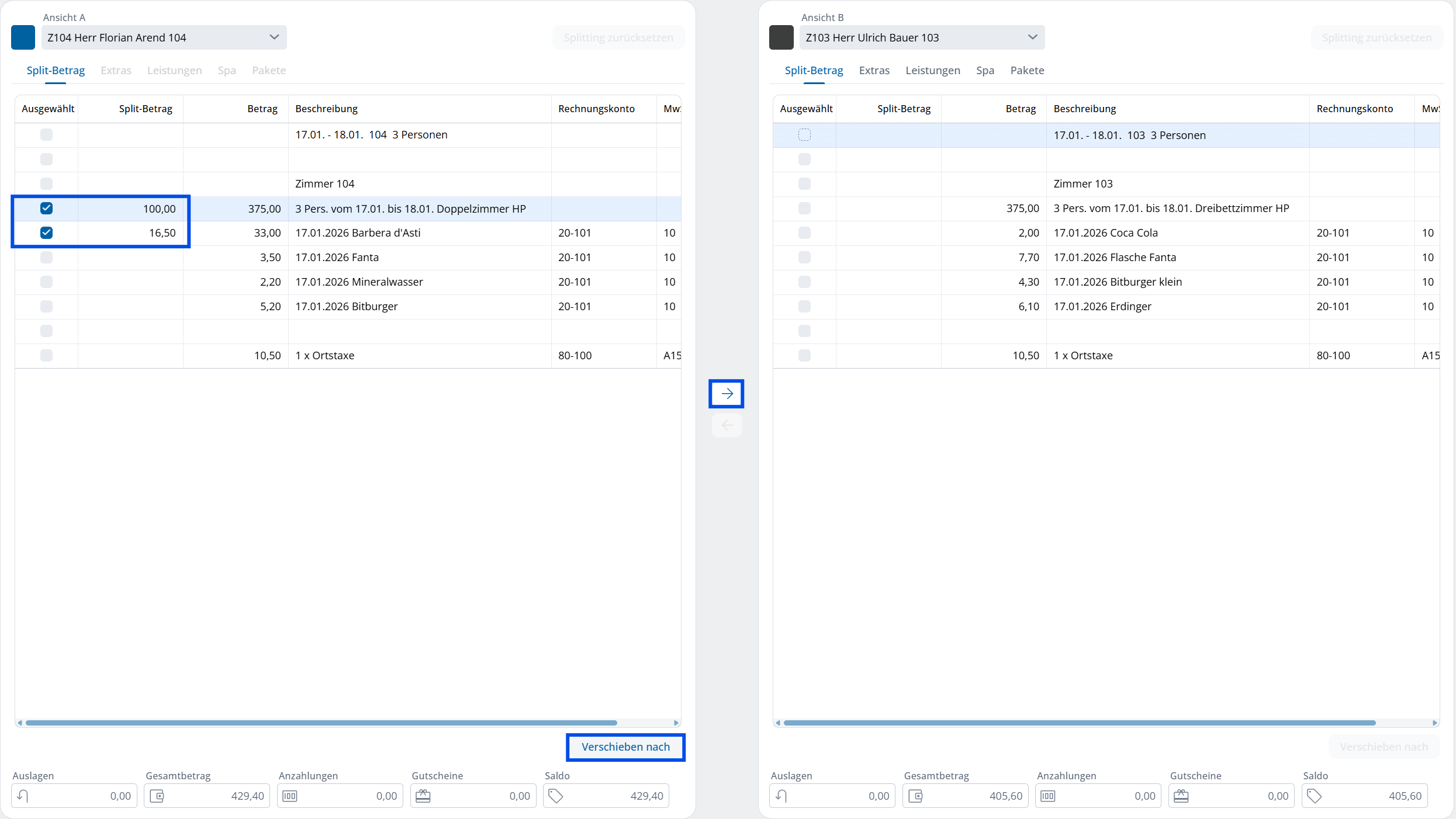
Task: Click the Pakete tab in Ansicht B
Action: click(x=1027, y=70)
